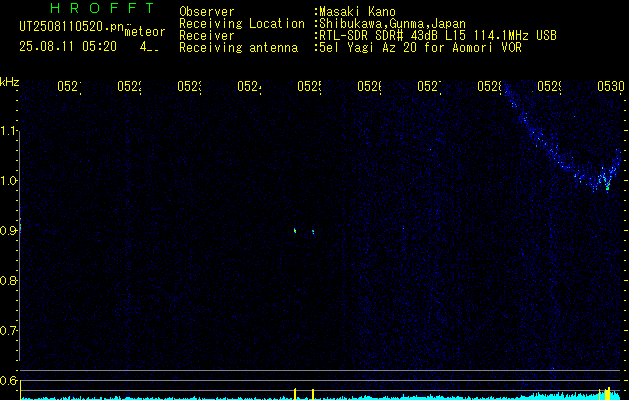This screenshot has width=629, height=400.
Task: Click the meteor count 4__
Action: pos(149,47)
